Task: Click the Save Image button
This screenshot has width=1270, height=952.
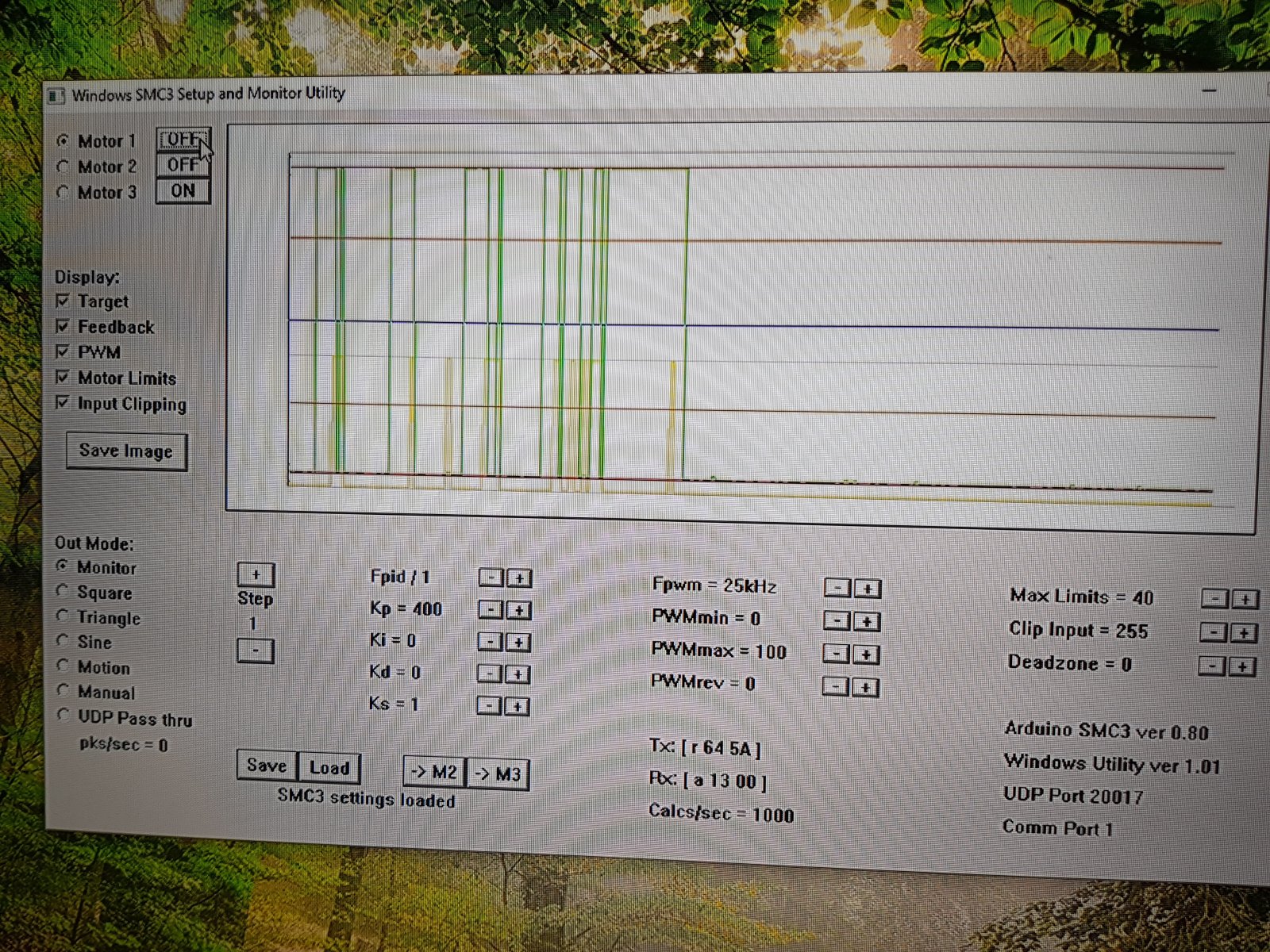Action: (126, 451)
